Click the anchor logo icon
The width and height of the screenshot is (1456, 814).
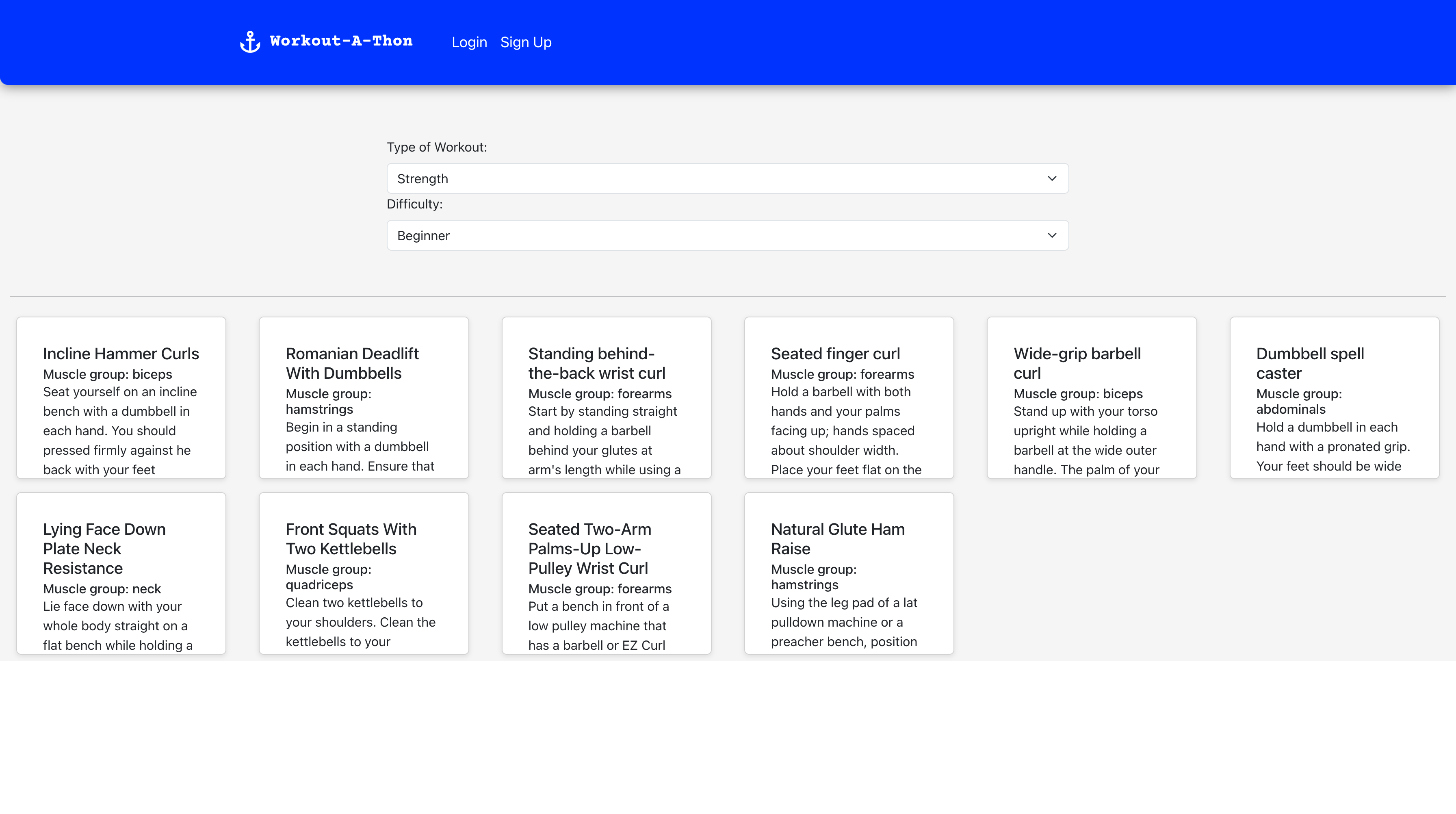click(250, 42)
